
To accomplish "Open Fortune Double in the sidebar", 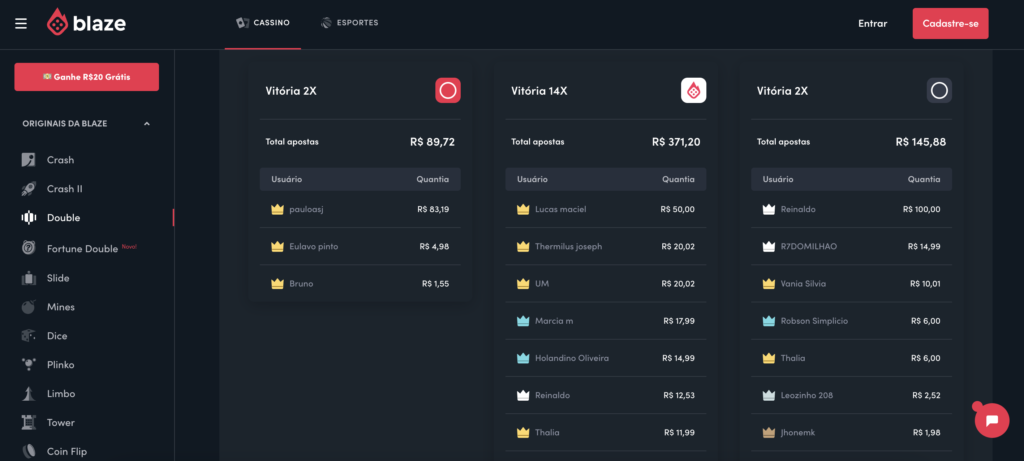I will [81, 248].
